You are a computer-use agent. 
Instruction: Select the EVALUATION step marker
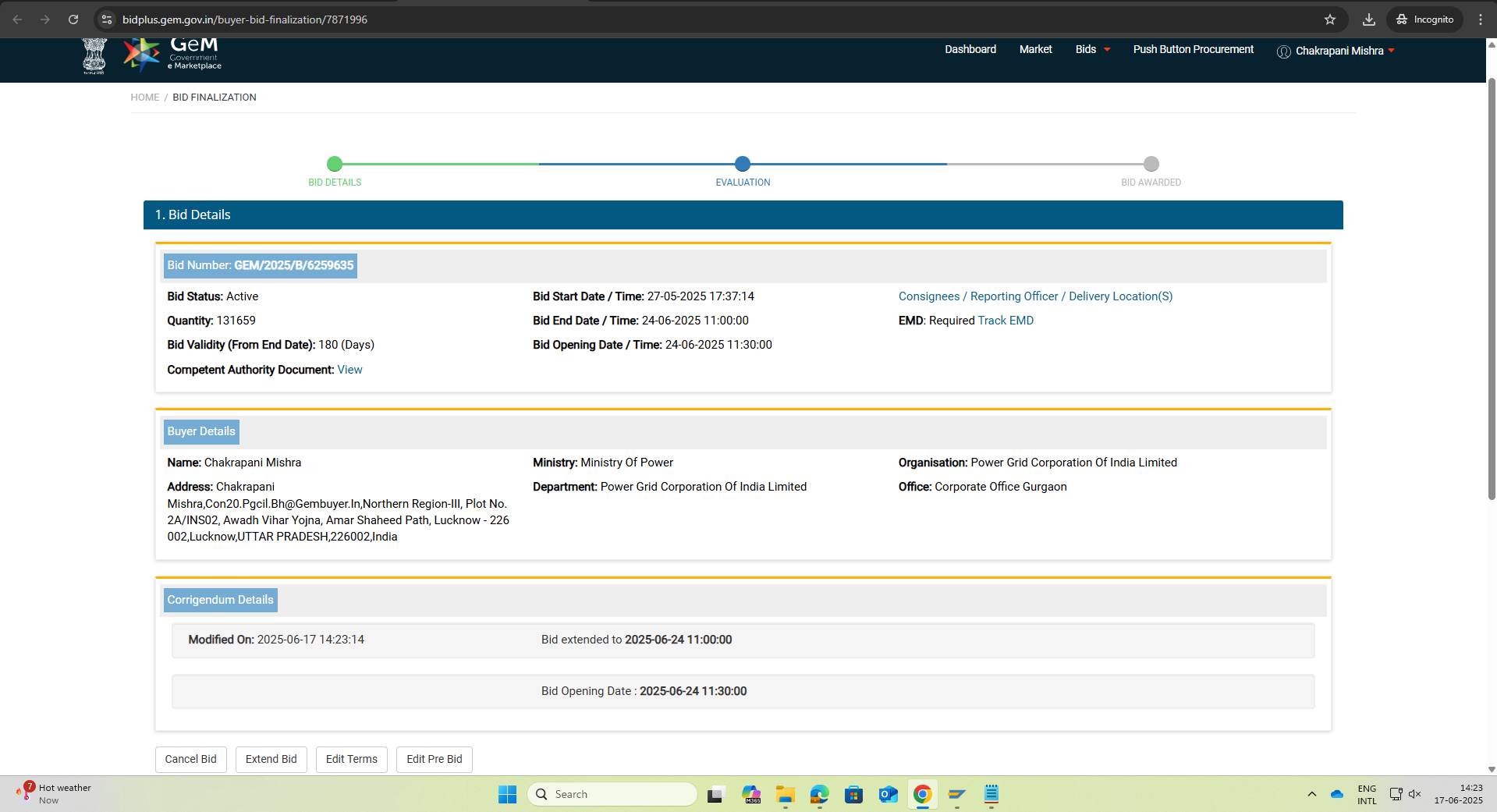tap(743, 164)
